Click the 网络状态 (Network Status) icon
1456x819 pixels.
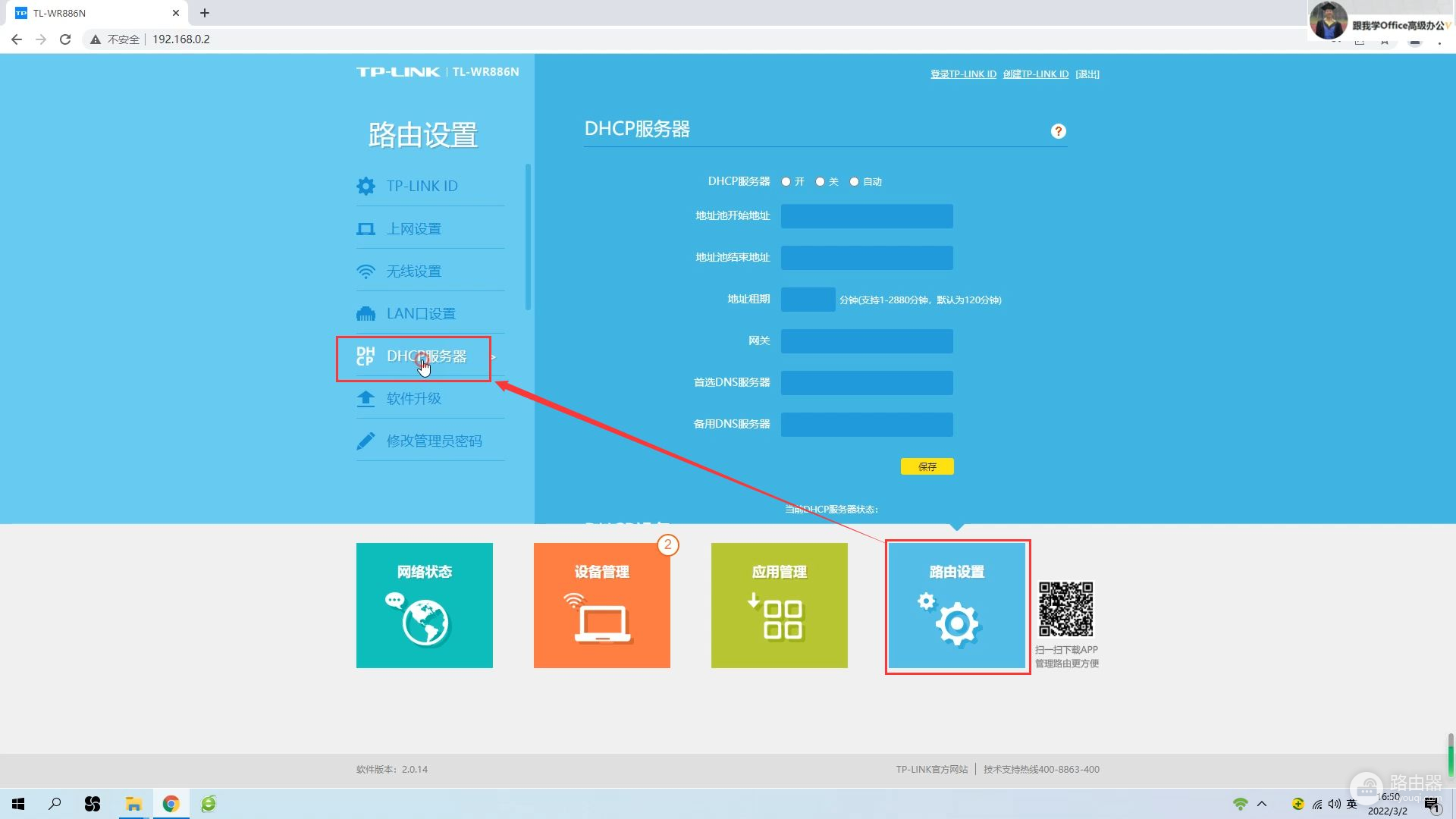click(x=424, y=605)
